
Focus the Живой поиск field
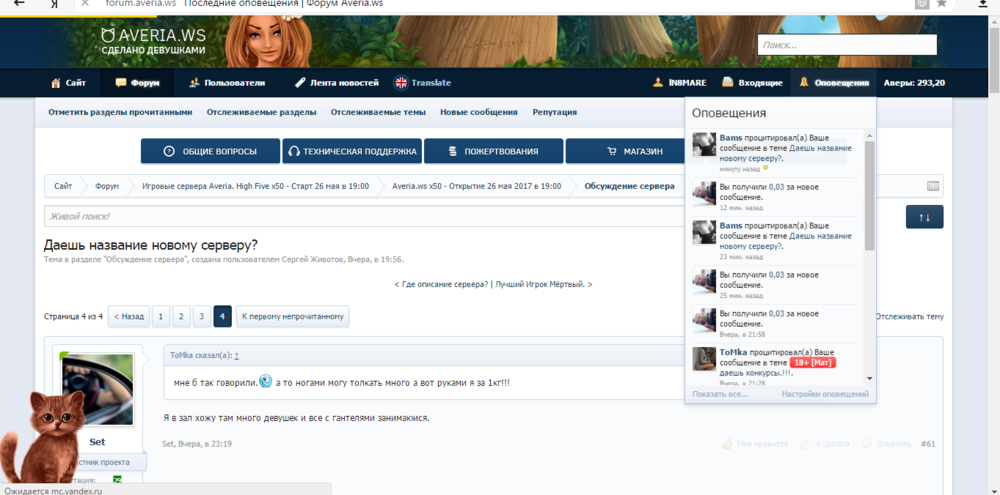coord(364,216)
